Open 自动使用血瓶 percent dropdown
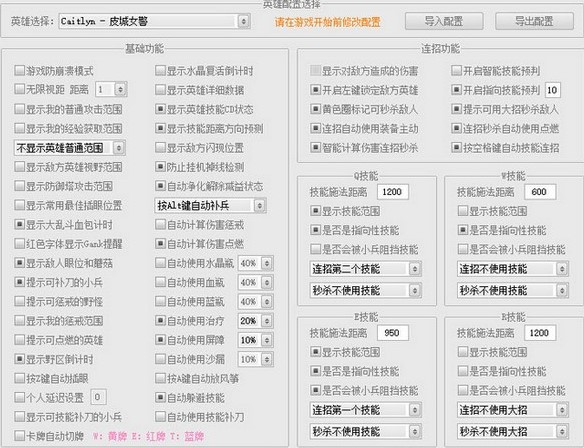584x448 pixels. [256, 282]
